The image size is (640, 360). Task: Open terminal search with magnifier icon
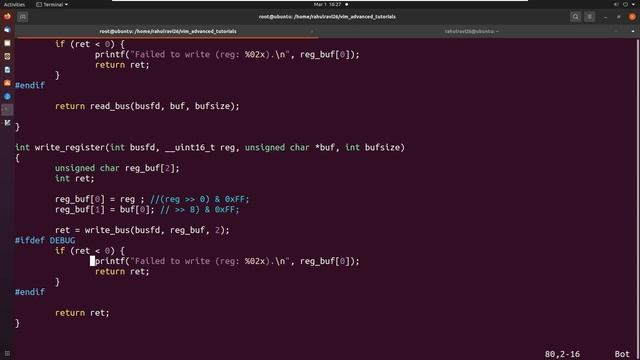pyautogui.click(x=576, y=17)
